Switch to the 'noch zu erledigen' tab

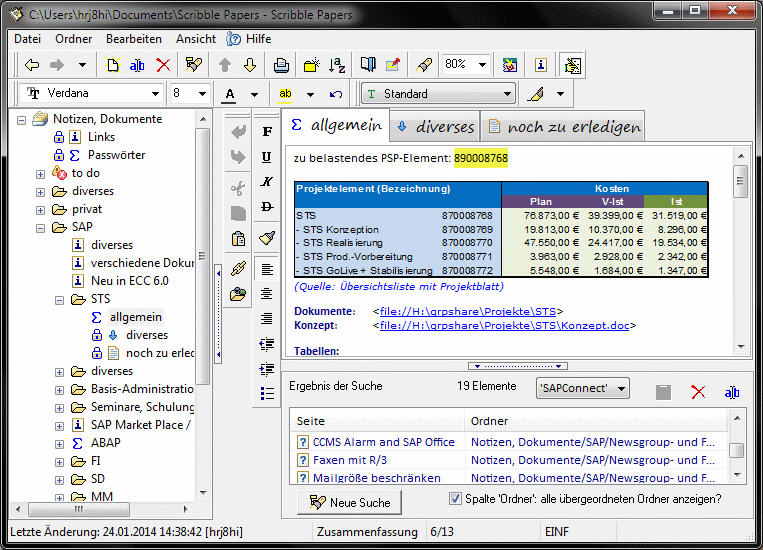point(562,127)
